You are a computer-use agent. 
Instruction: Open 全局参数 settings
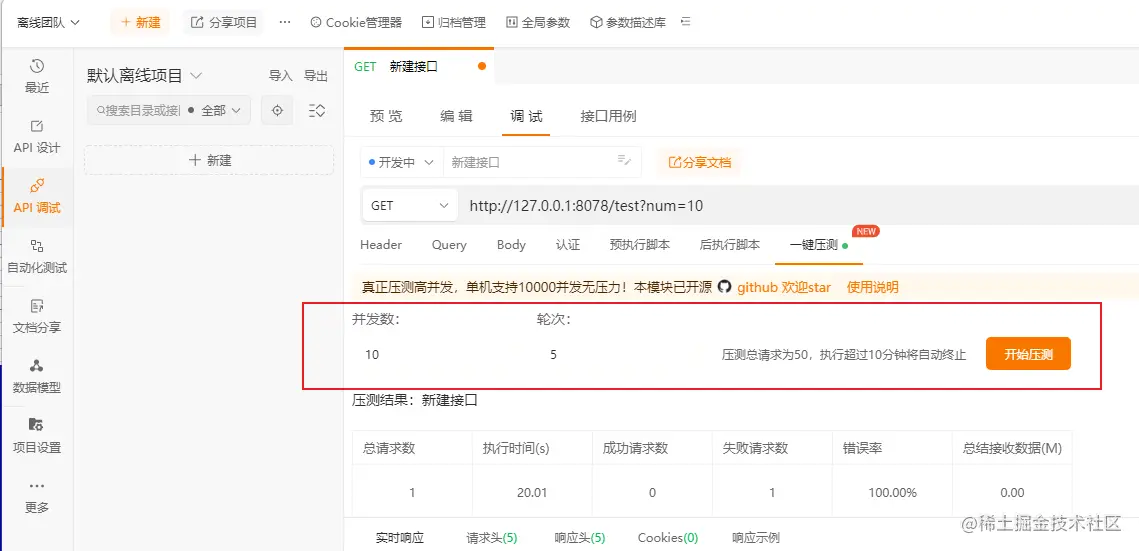coord(538,23)
